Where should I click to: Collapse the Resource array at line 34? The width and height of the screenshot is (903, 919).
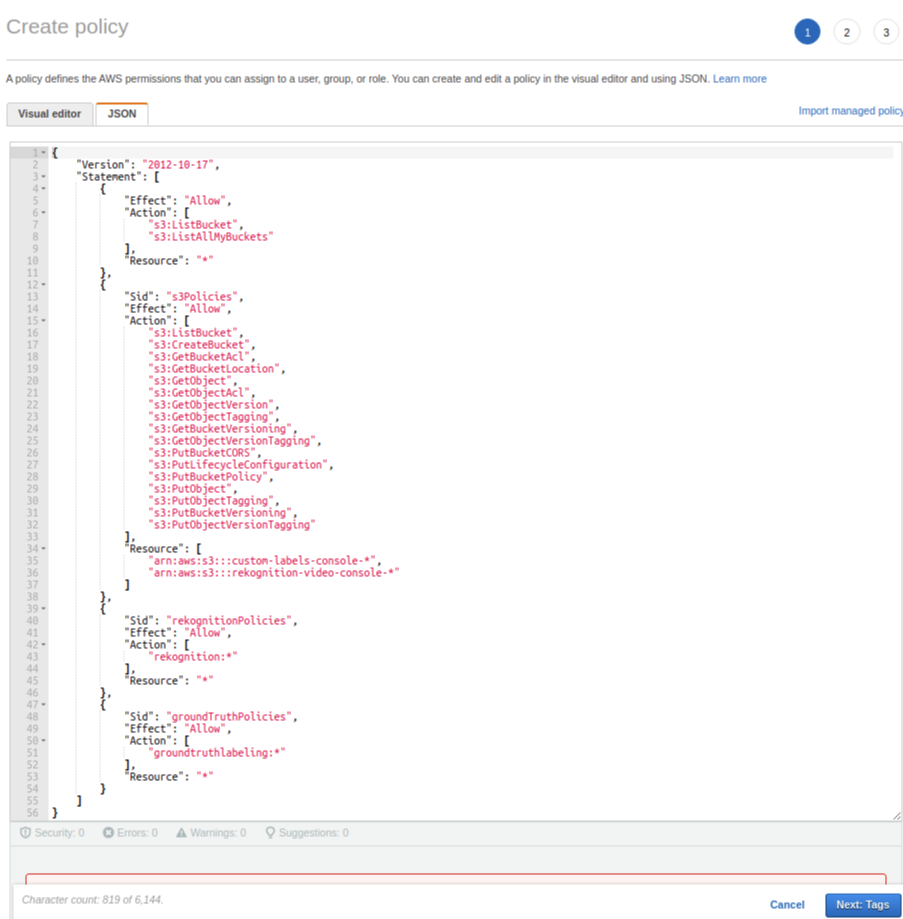[x=43, y=549]
